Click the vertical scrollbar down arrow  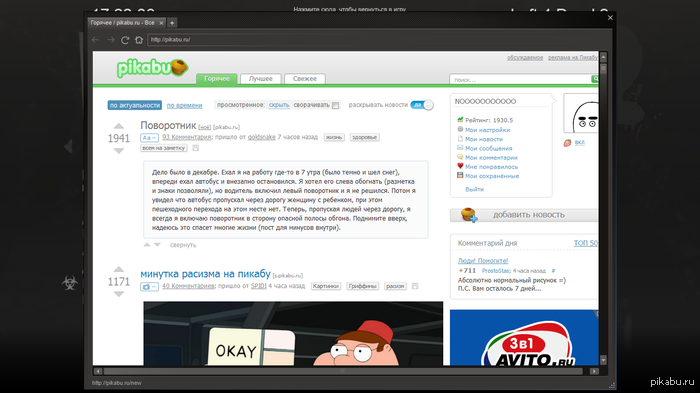pos(604,360)
